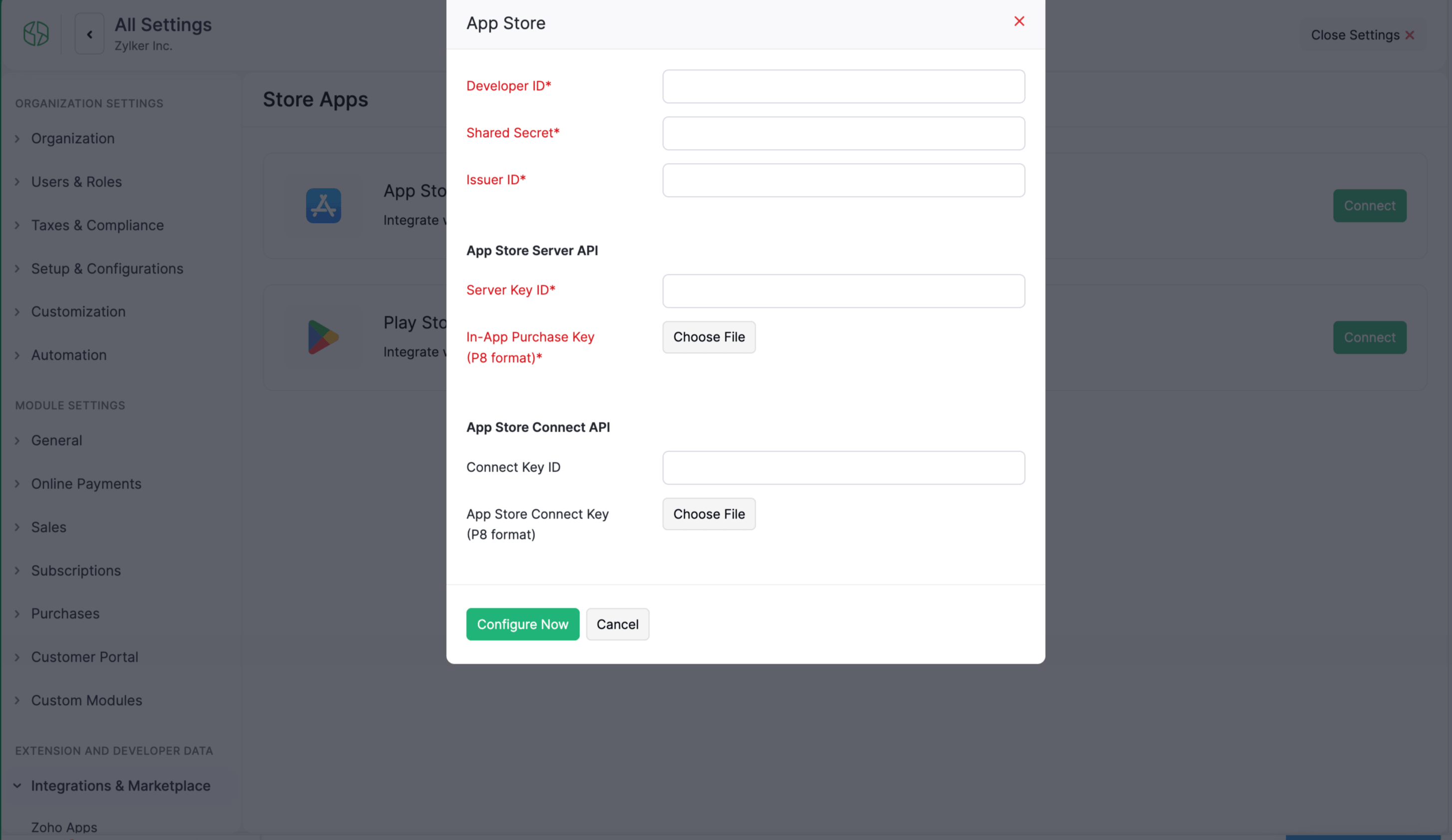Expand Taxes & Compliance section
Image resolution: width=1452 pixels, height=840 pixels.
point(97,225)
